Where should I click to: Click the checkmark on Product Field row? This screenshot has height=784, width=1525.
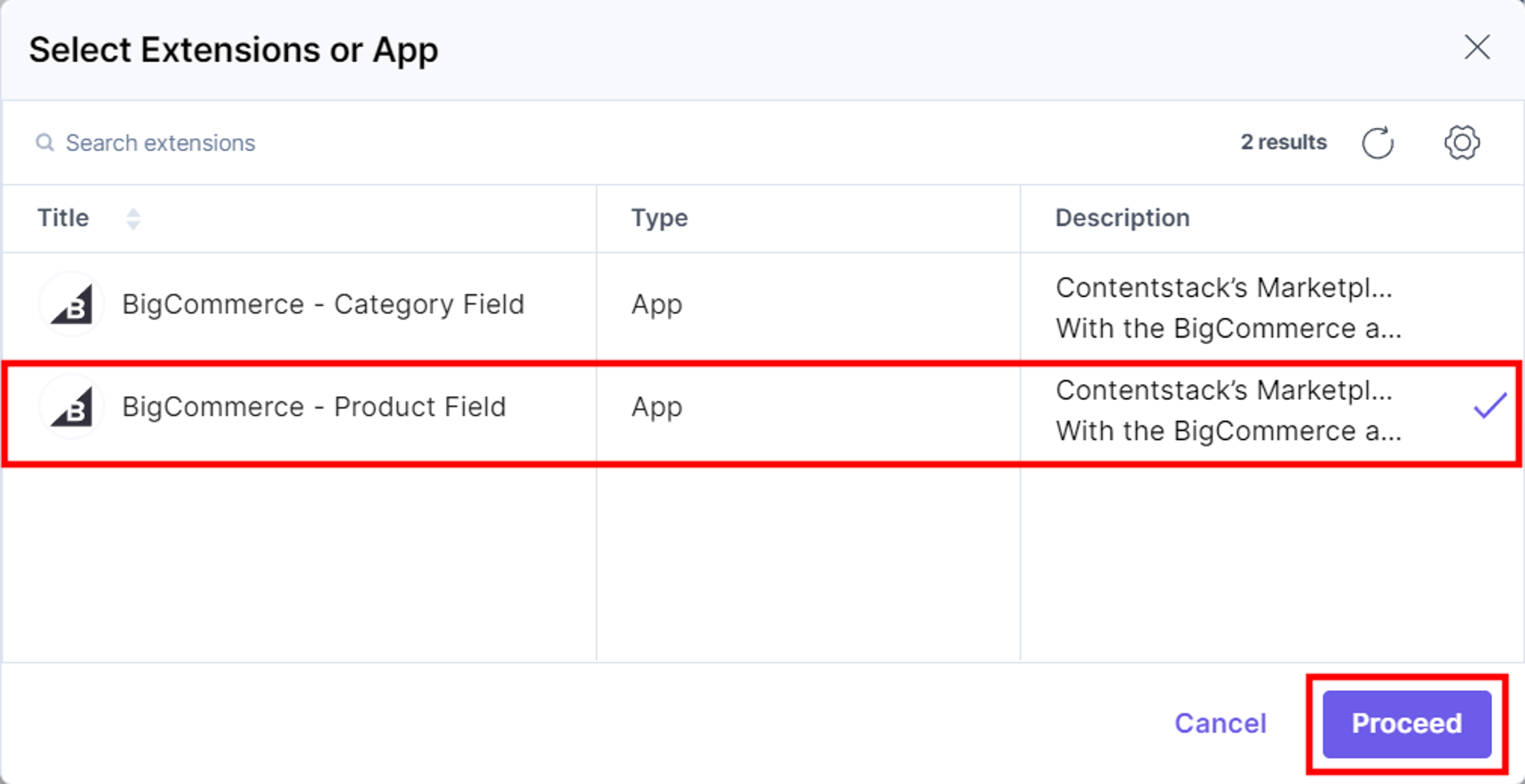pos(1490,406)
